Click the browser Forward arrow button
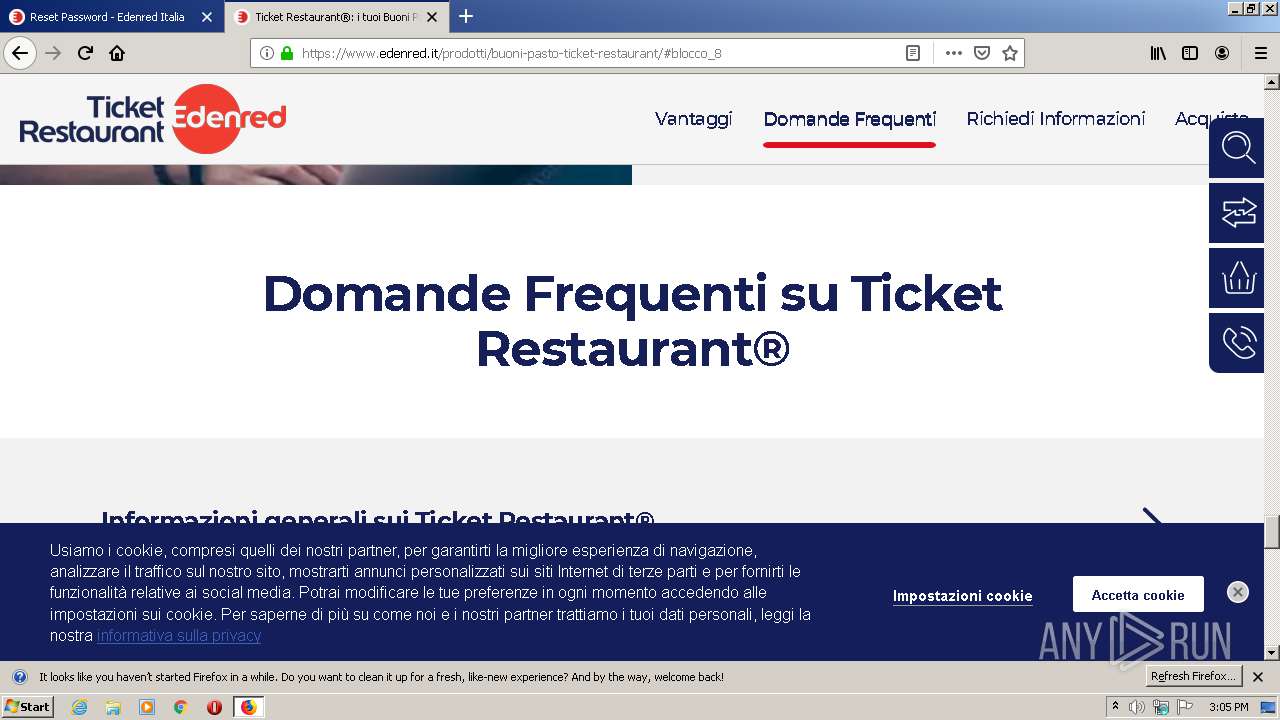 click(53, 53)
